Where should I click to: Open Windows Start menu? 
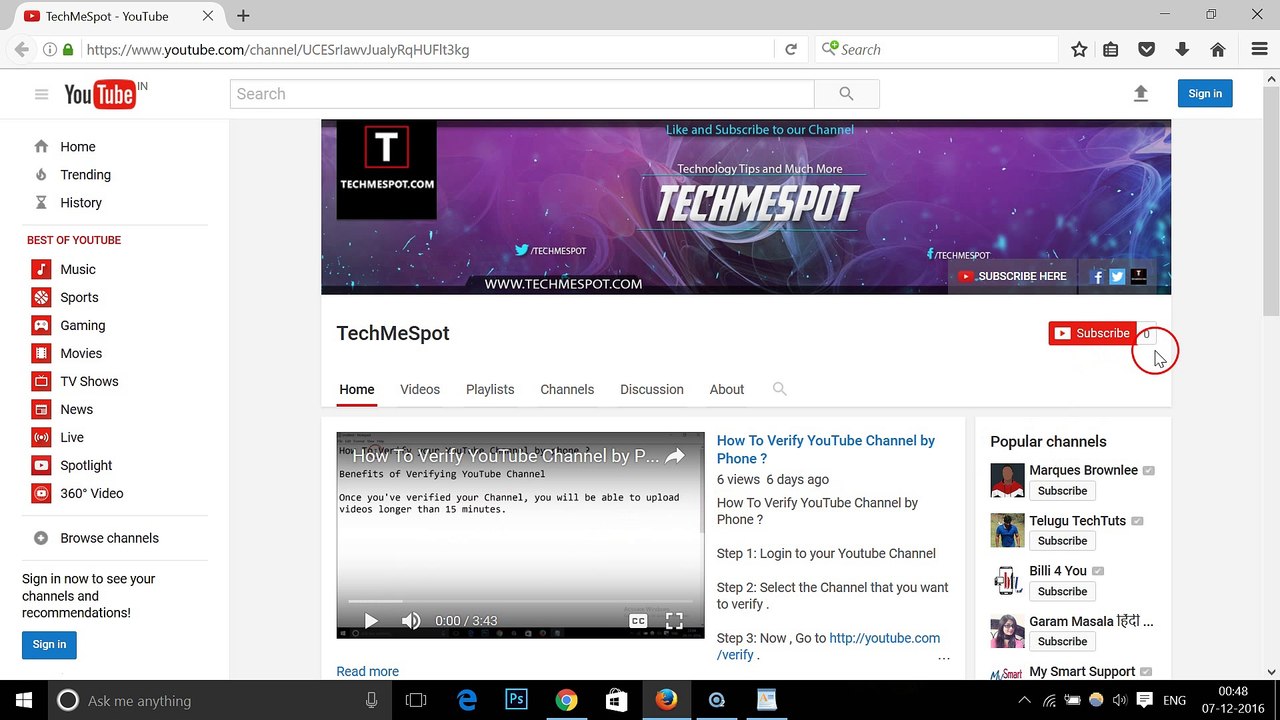click(x=24, y=701)
